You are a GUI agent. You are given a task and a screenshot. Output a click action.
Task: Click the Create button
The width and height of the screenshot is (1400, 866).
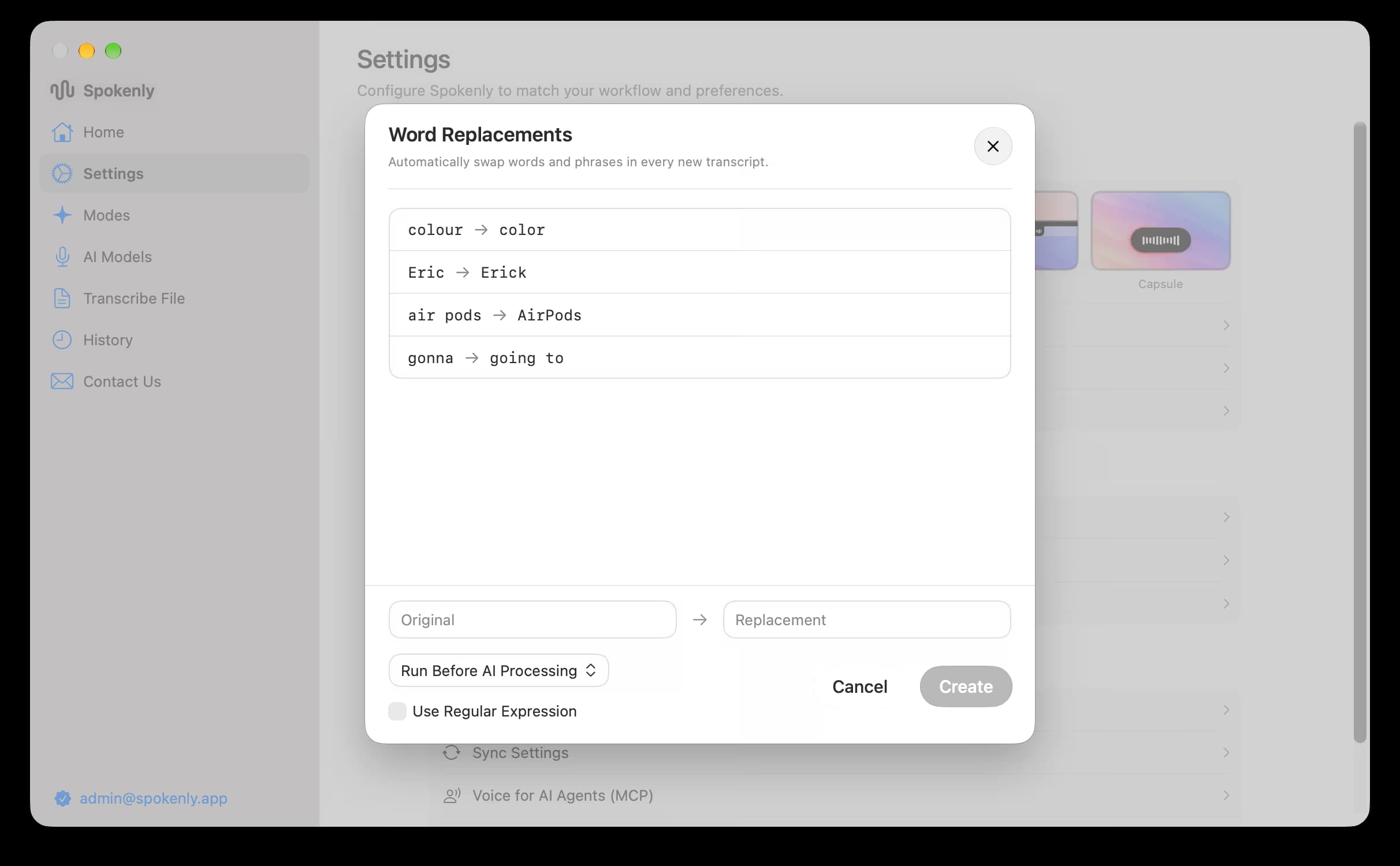(x=966, y=686)
